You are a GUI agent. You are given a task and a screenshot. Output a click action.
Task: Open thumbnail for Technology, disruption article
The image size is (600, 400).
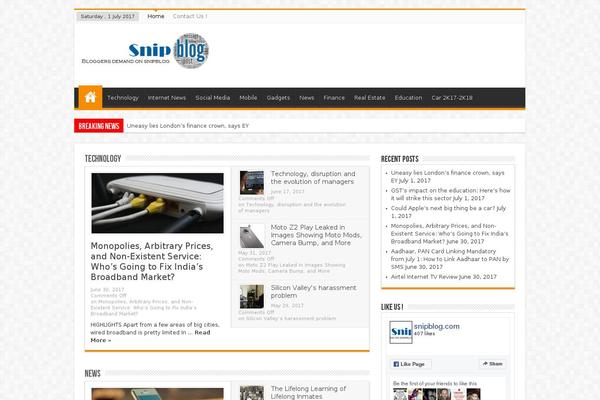tap(252, 183)
